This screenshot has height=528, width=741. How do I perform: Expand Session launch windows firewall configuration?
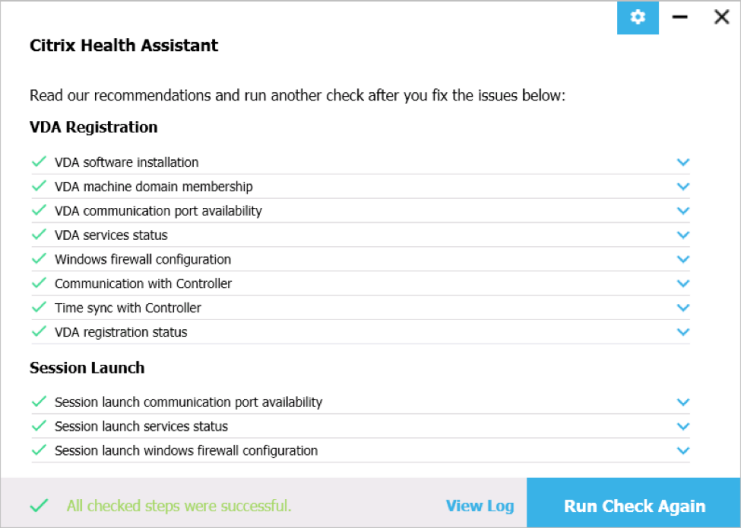coord(683,450)
